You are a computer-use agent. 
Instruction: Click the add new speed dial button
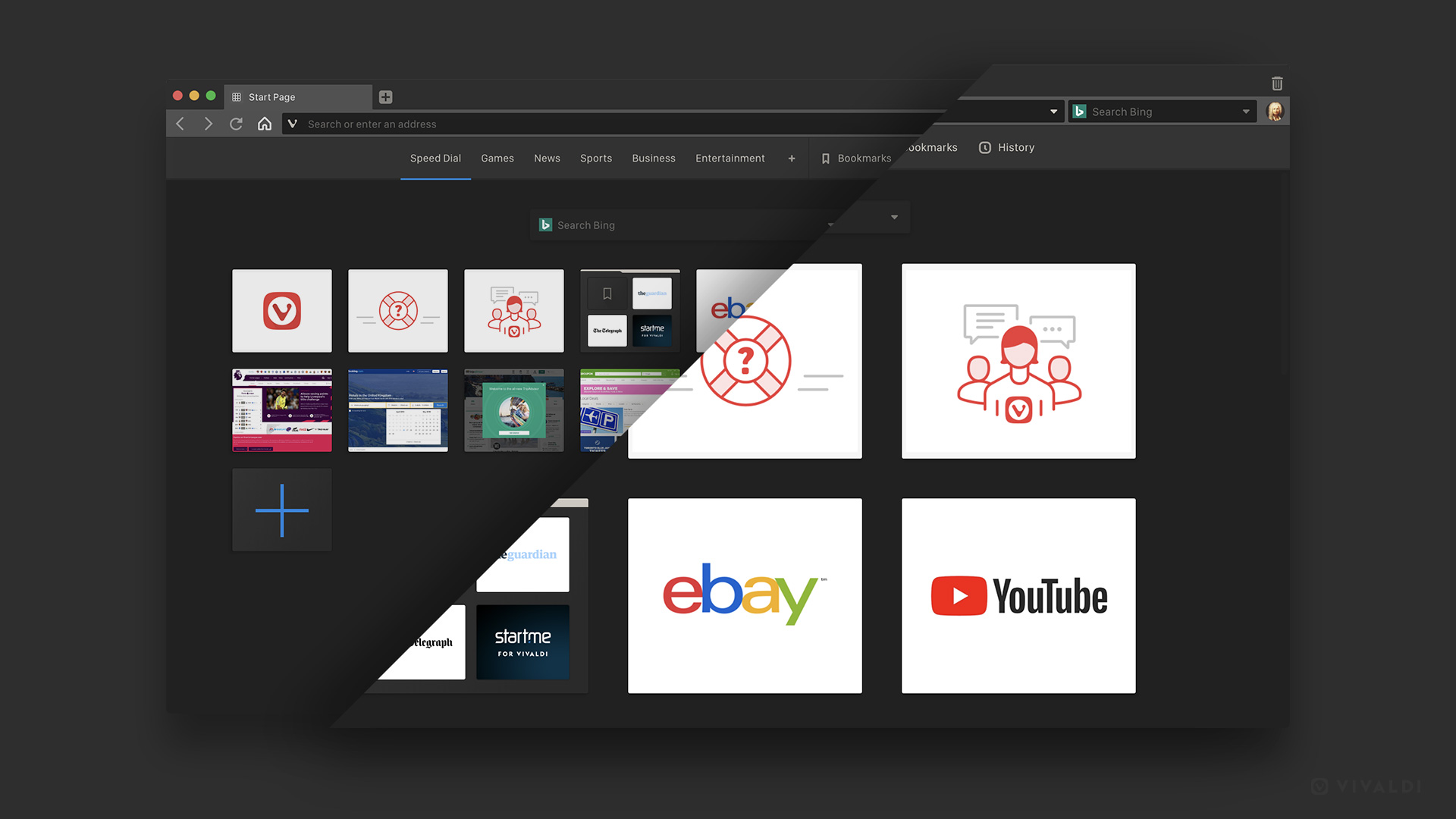[281, 509]
